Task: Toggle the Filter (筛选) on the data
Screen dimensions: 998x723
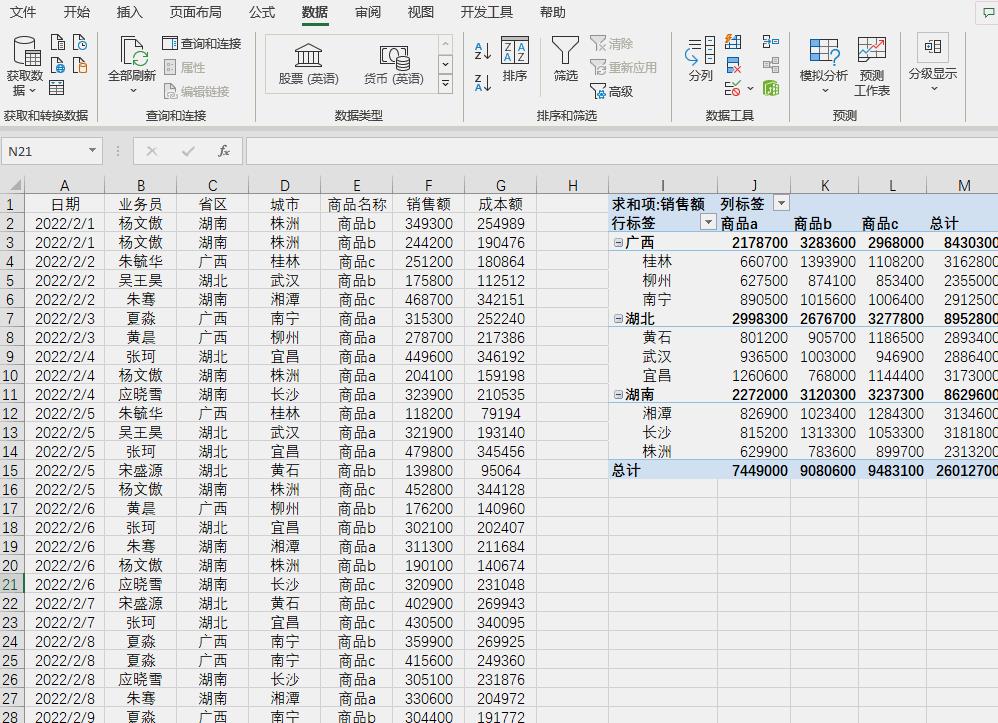Action: tap(565, 62)
